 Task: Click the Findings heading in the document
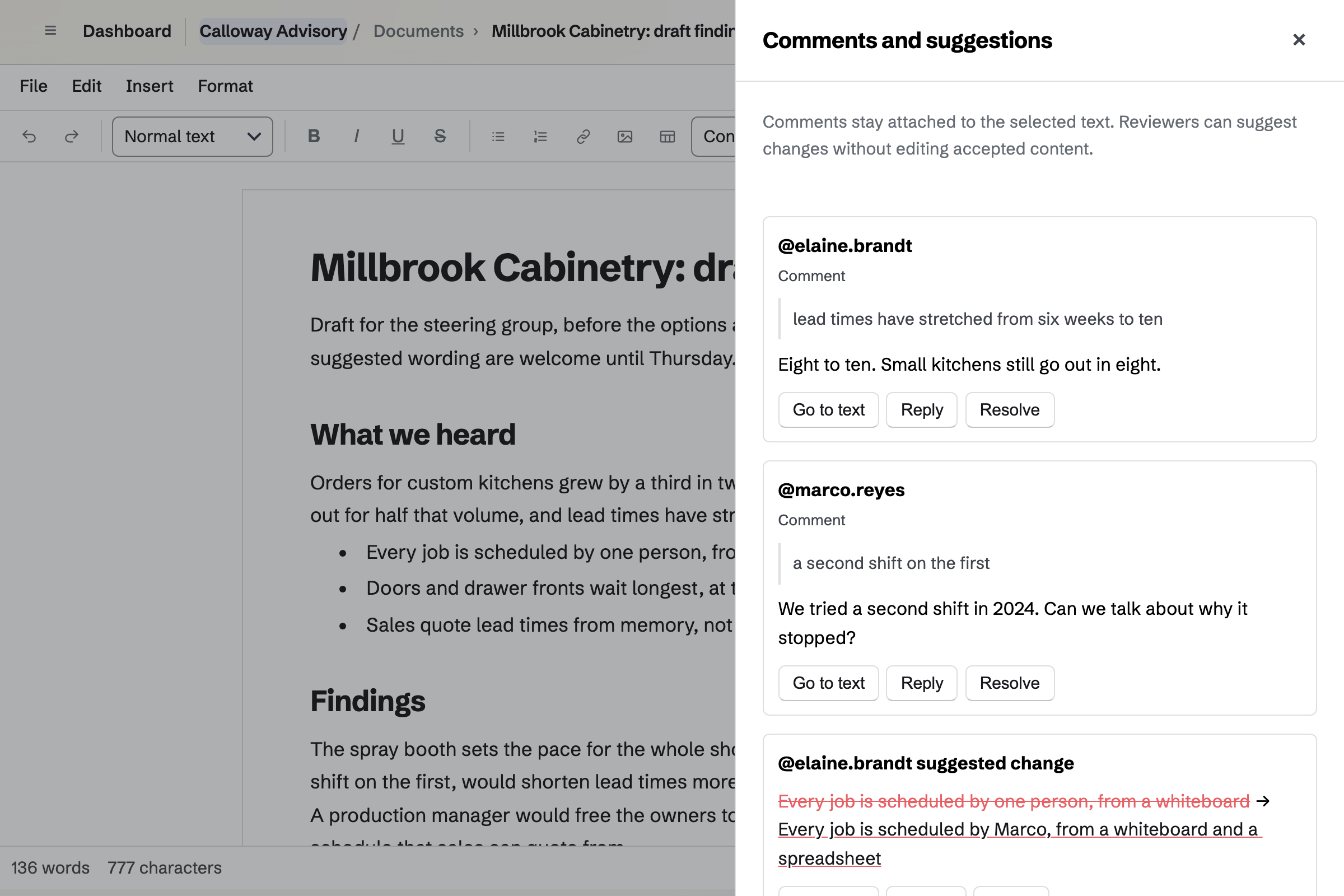367,701
